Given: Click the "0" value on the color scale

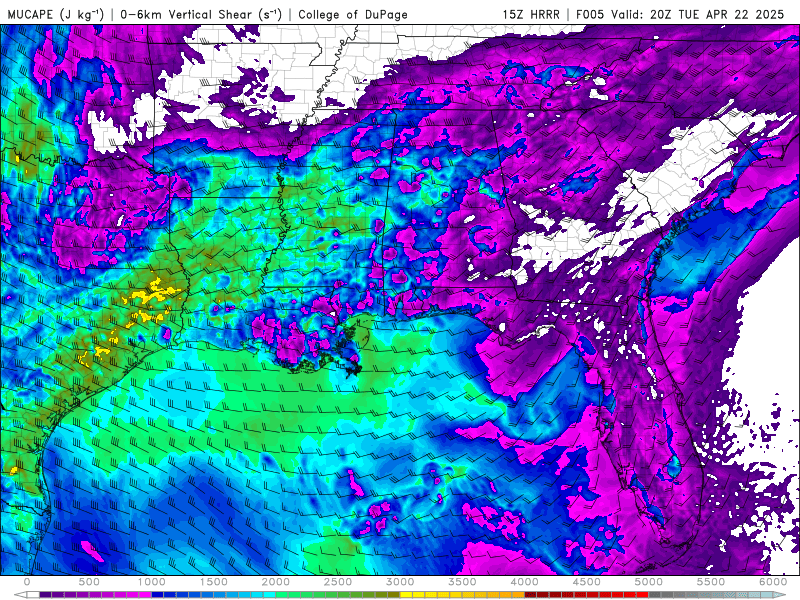Looking at the screenshot, I should click(x=27, y=582).
